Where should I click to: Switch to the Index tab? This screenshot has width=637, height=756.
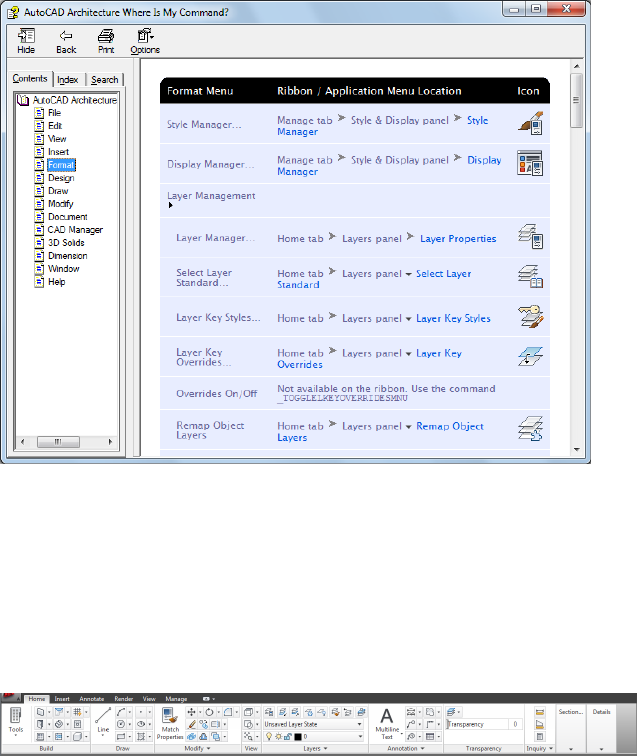67,80
